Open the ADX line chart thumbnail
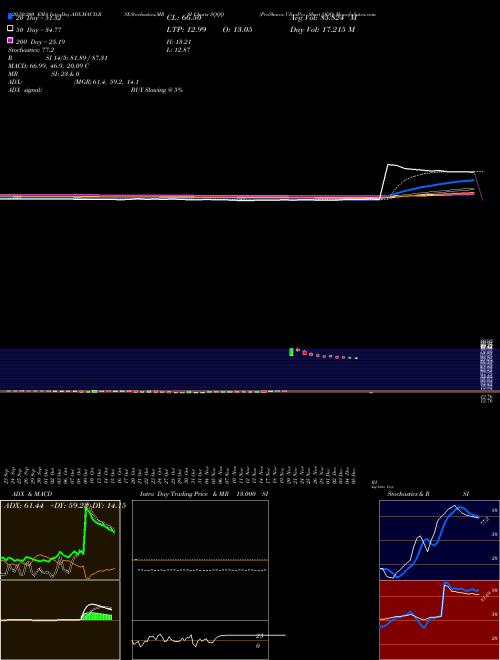 pos(60,540)
